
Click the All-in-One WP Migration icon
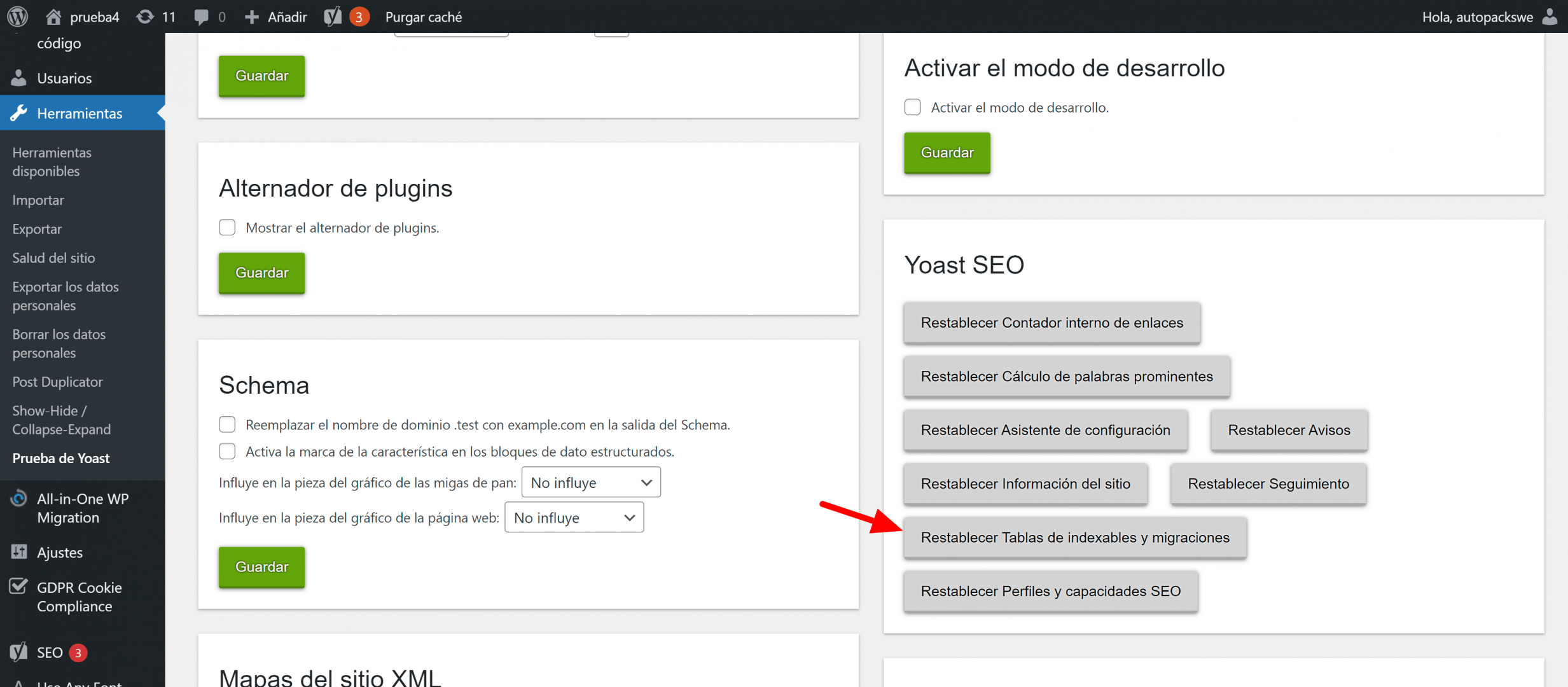pyautogui.click(x=19, y=498)
